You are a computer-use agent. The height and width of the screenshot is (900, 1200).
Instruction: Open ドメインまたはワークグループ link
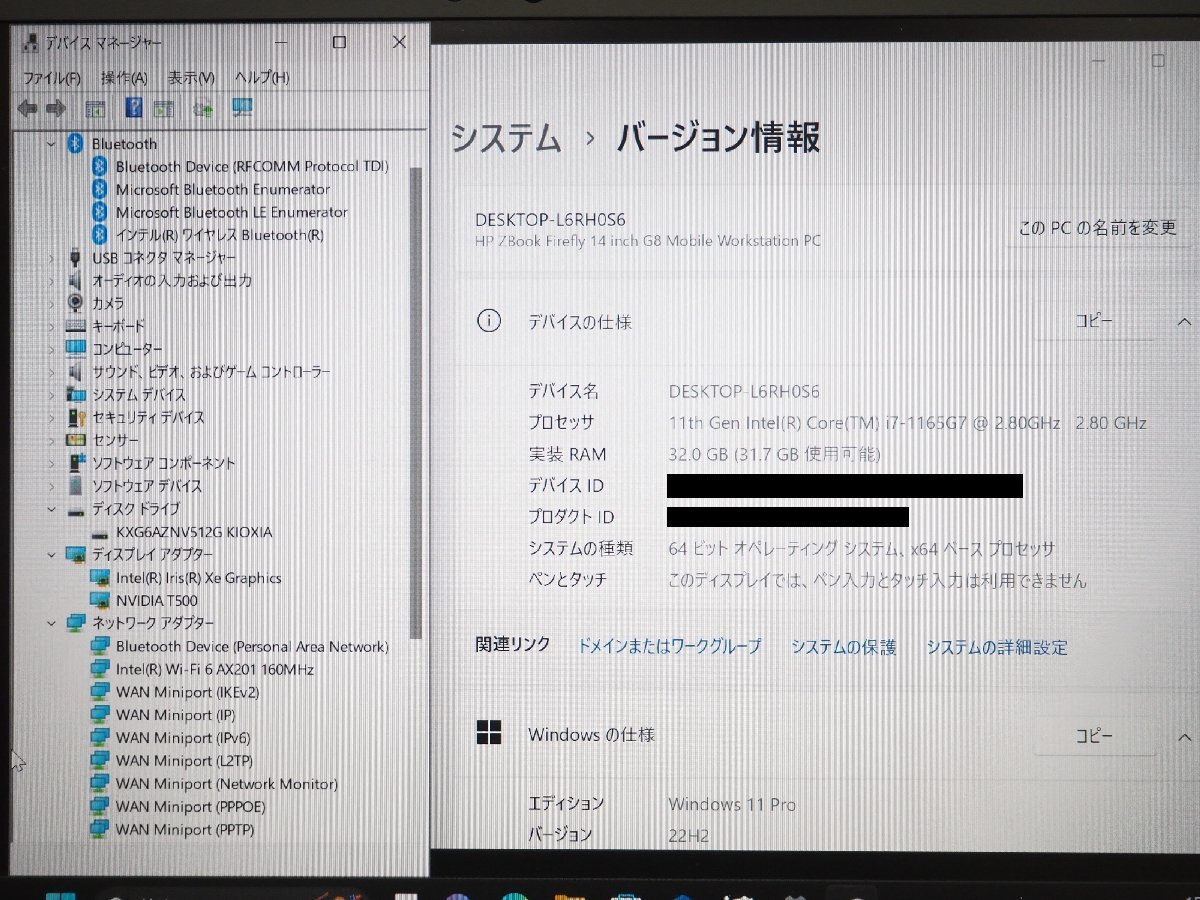pyautogui.click(x=669, y=647)
